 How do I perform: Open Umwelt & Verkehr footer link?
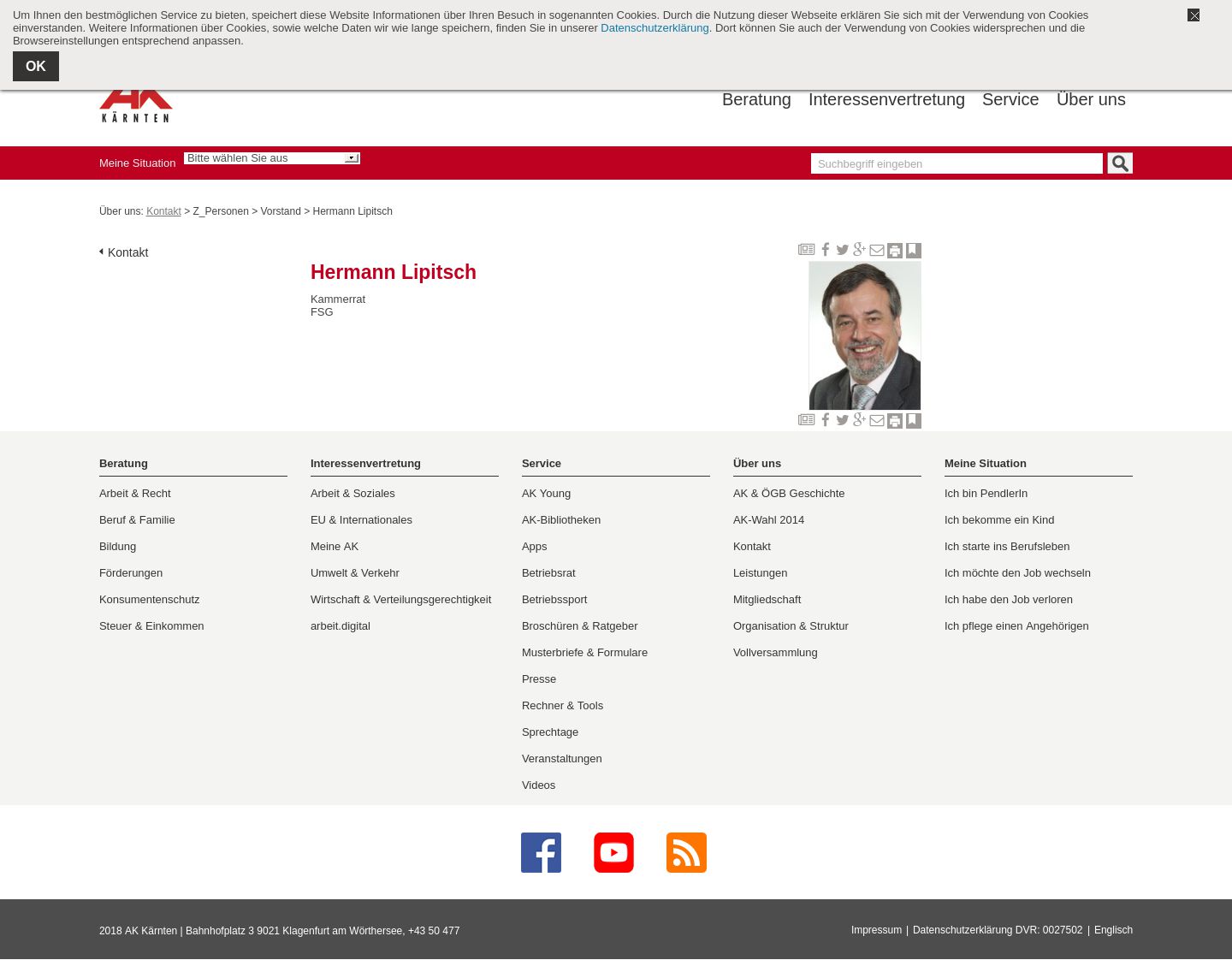click(355, 573)
